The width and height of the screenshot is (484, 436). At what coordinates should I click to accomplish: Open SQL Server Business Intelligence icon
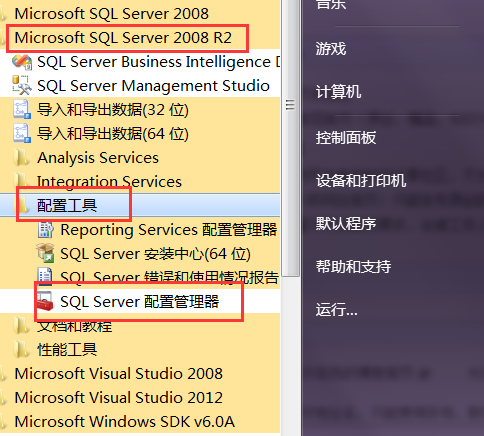(22, 62)
